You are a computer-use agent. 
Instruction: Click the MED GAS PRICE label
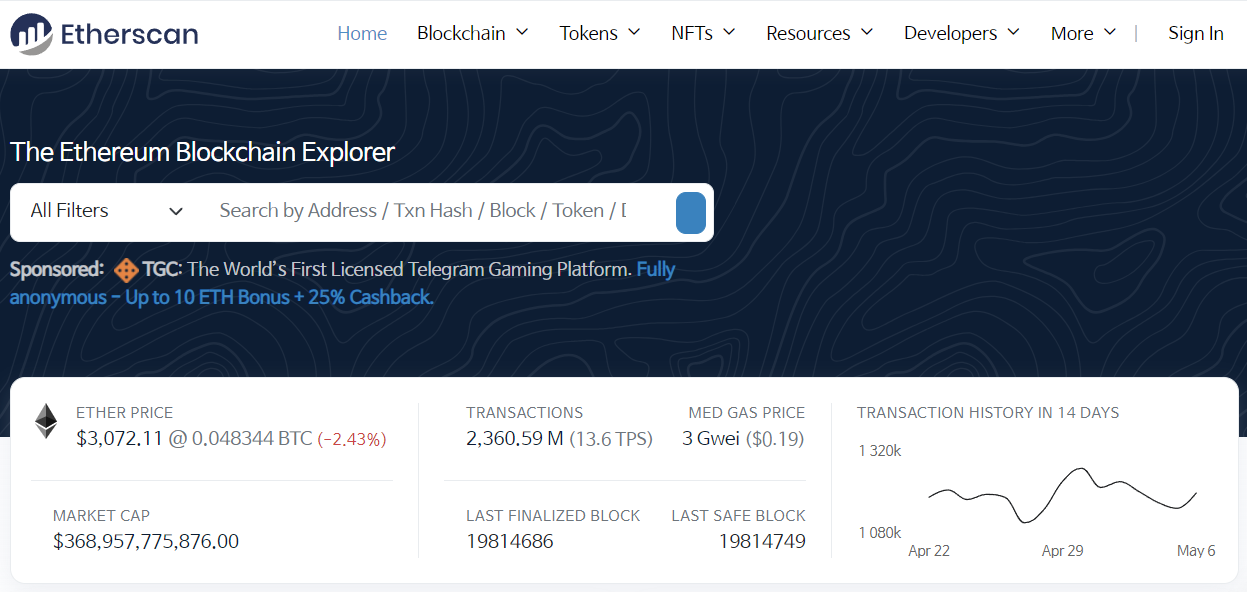pyautogui.click(x=746, y=412)
